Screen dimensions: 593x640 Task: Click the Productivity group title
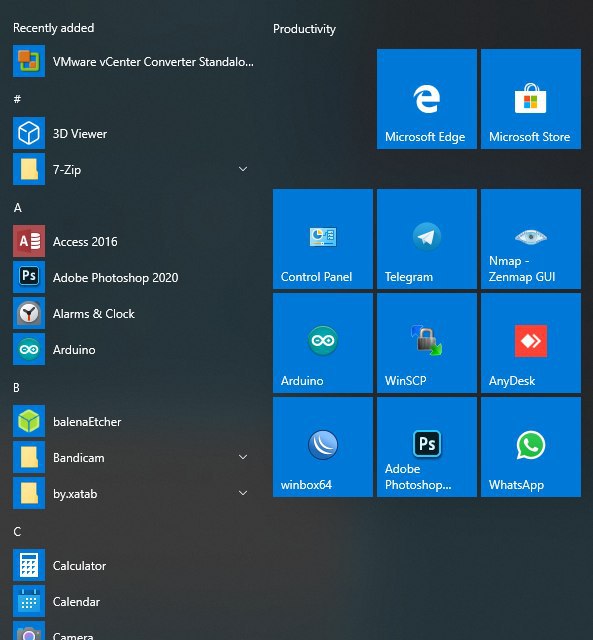pyautogui.click(x=304, y=29)
